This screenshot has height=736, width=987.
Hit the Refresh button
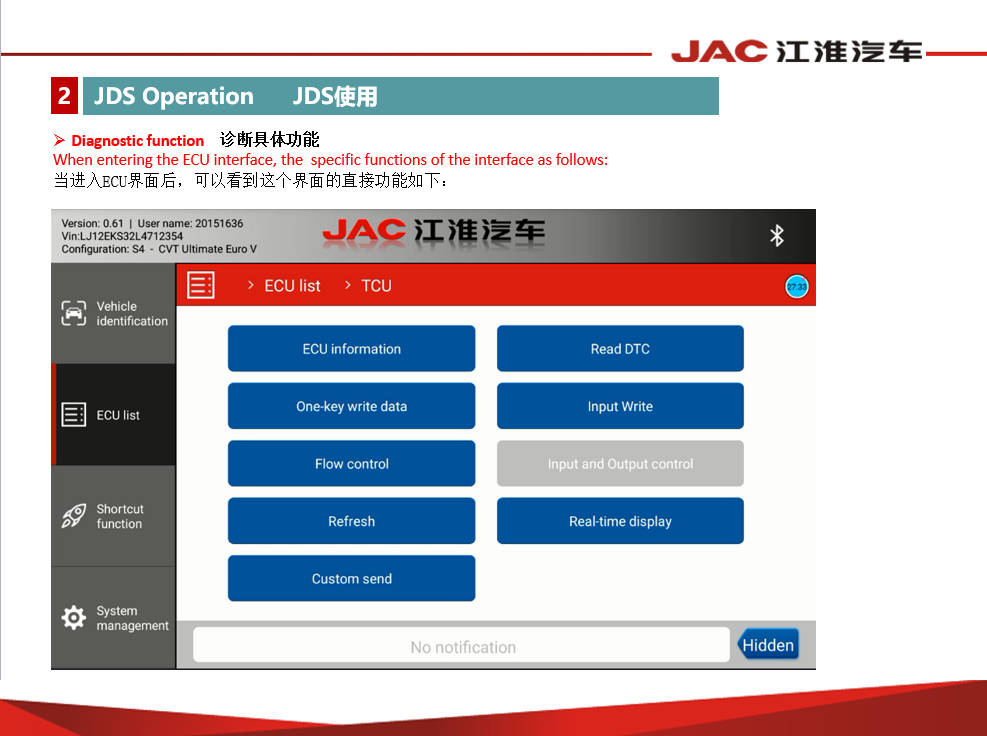[351, 521]
